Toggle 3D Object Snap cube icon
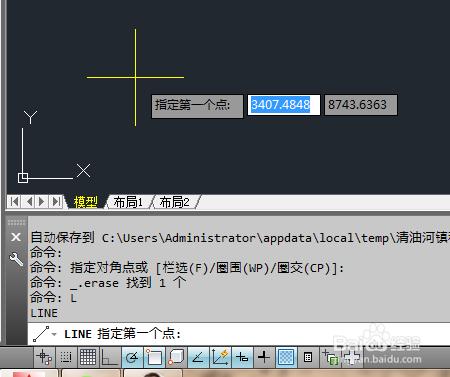450x377 pixels. coord(176,357)
